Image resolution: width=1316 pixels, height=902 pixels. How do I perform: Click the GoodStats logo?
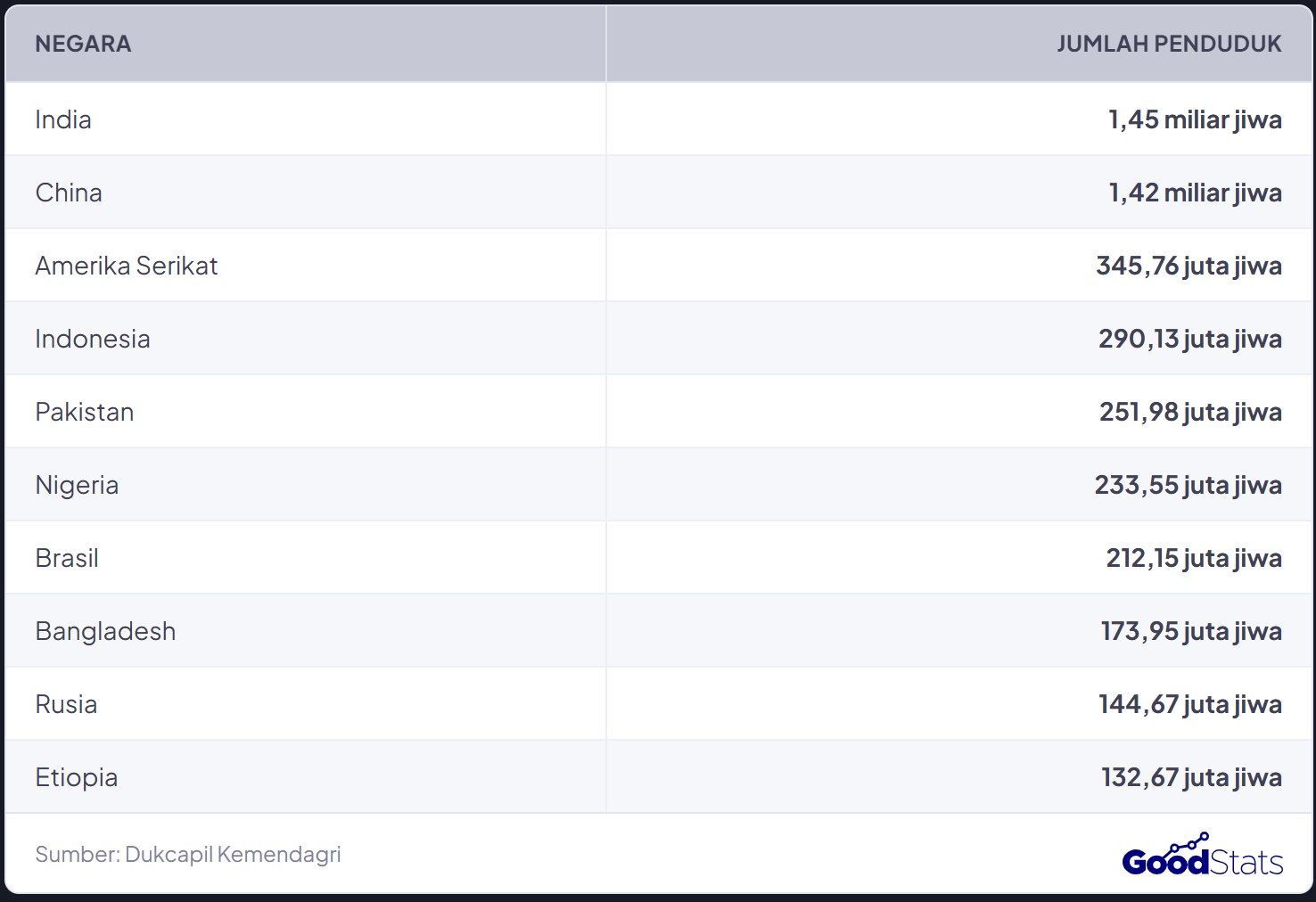1202,855
